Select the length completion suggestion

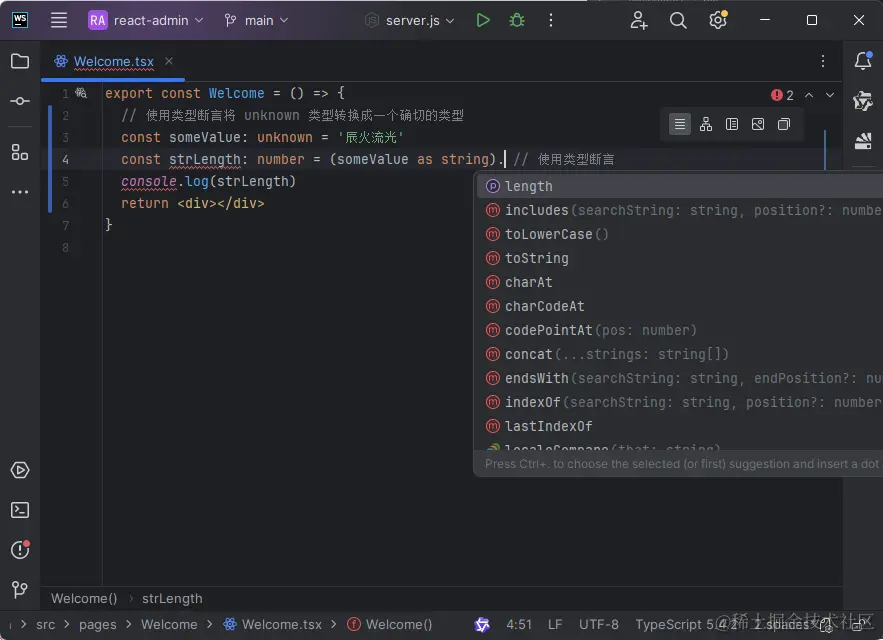680,186
